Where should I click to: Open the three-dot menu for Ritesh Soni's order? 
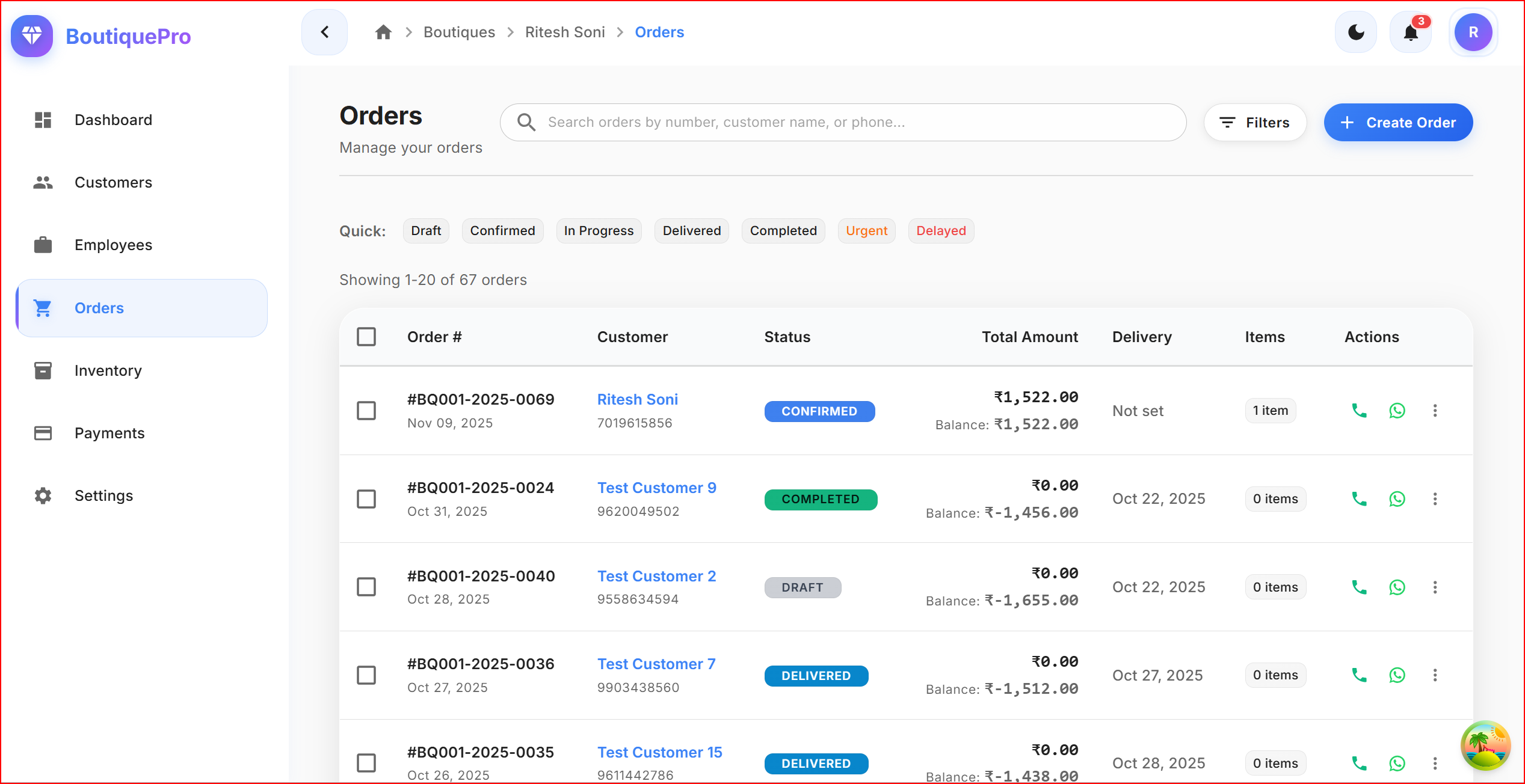1435,411
